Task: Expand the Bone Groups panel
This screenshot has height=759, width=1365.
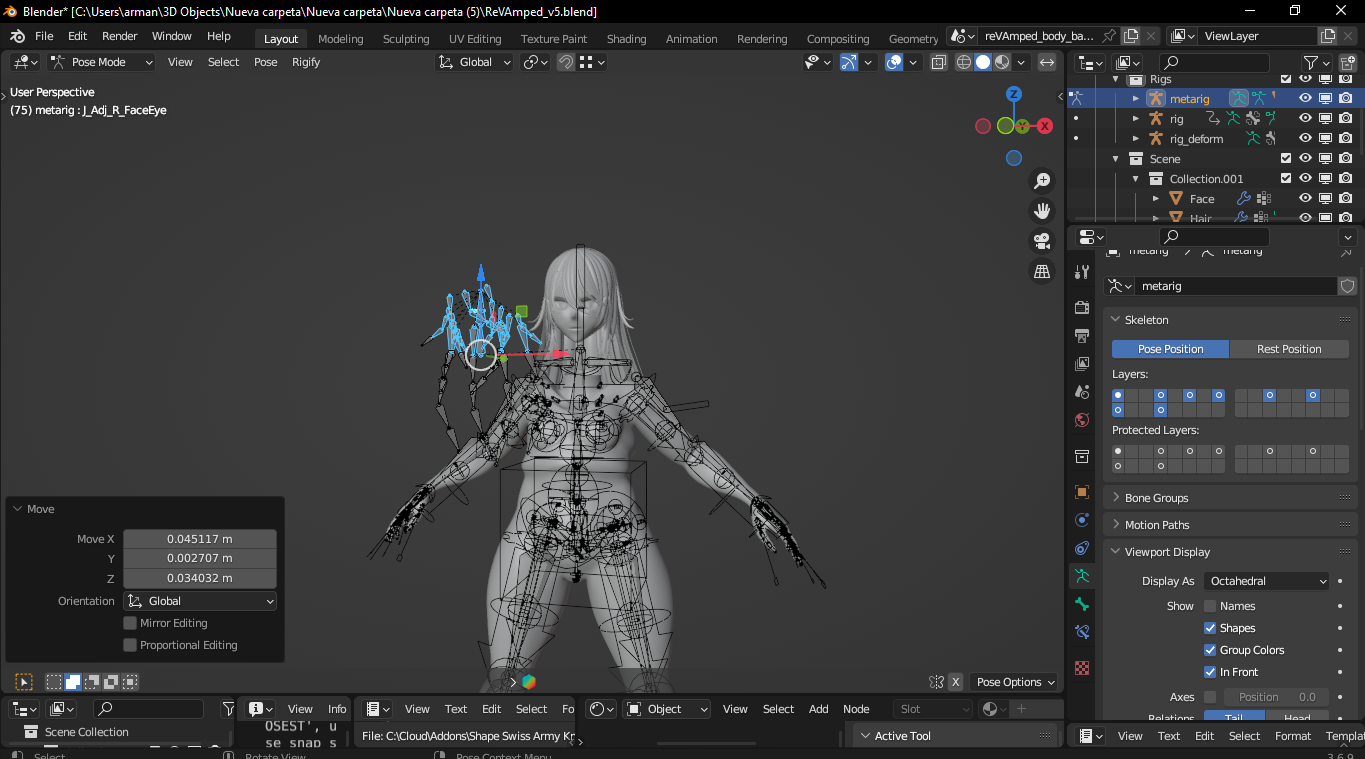Action: [x=1156, y=498]
